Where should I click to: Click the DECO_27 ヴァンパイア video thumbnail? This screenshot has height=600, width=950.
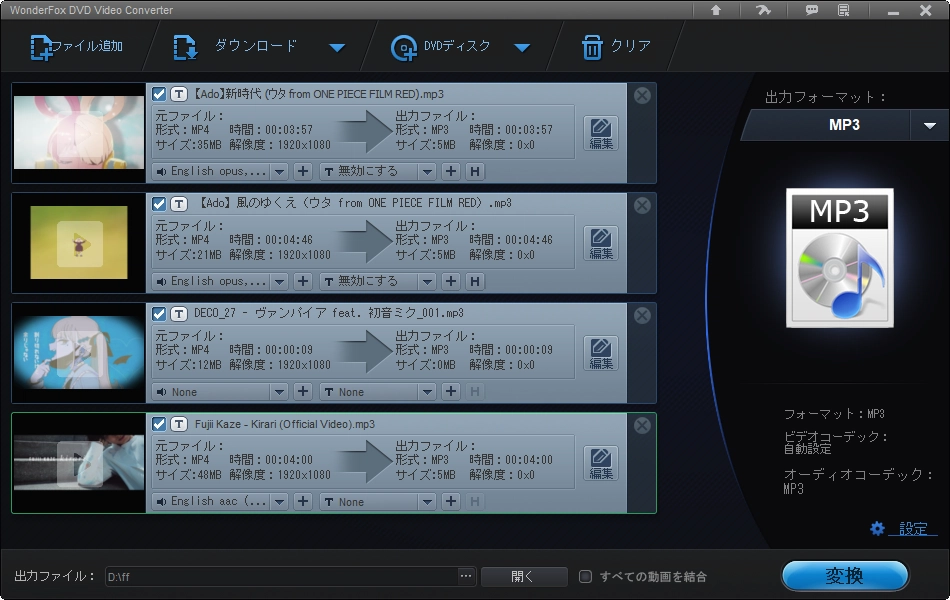(79, 353)
